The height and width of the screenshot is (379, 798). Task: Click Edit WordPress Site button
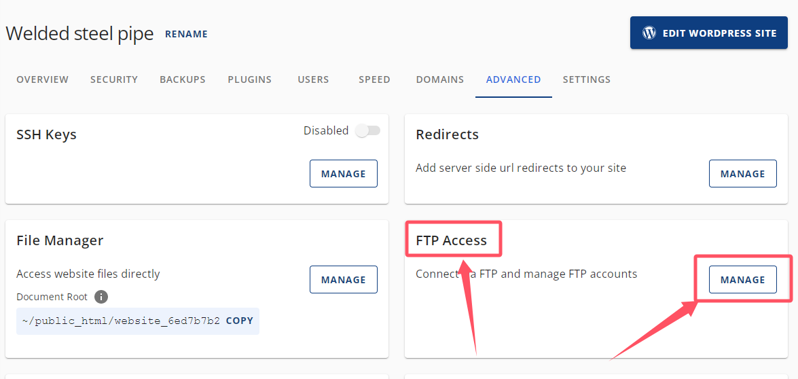[x=709, y=33]
